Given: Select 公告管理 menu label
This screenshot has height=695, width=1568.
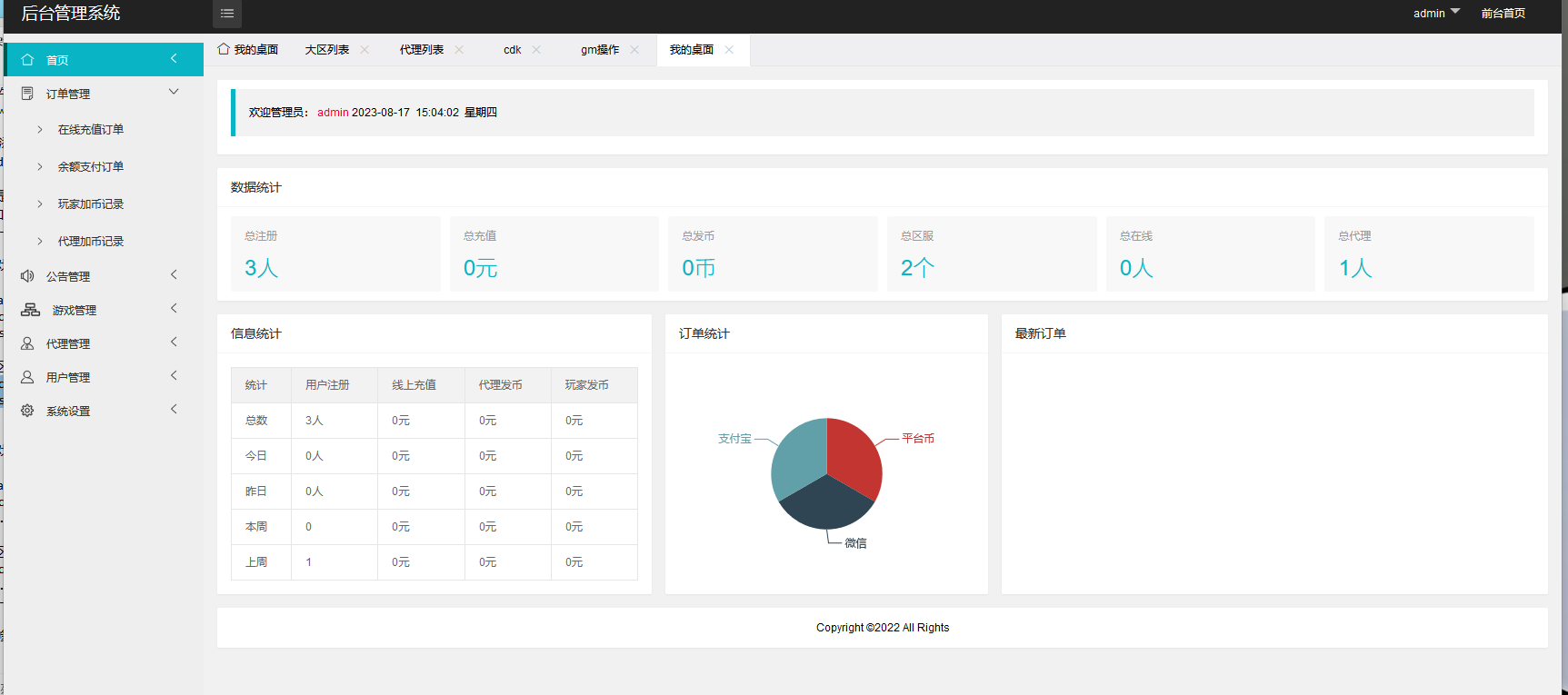Looking at the screenshot, I should click(x=68, y=277).
